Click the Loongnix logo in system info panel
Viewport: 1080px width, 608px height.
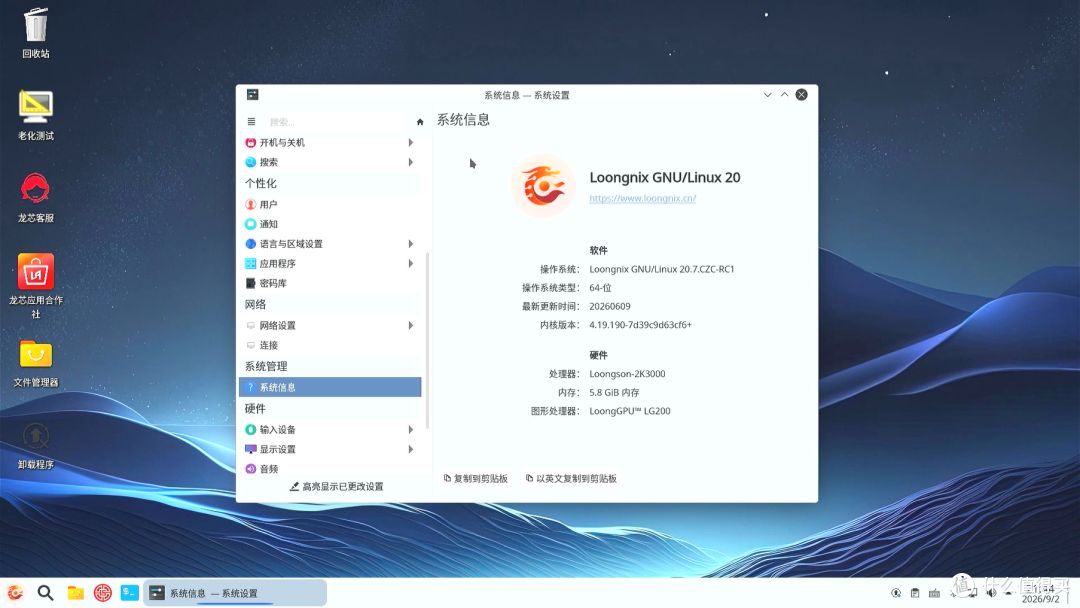tap(543, 186)
